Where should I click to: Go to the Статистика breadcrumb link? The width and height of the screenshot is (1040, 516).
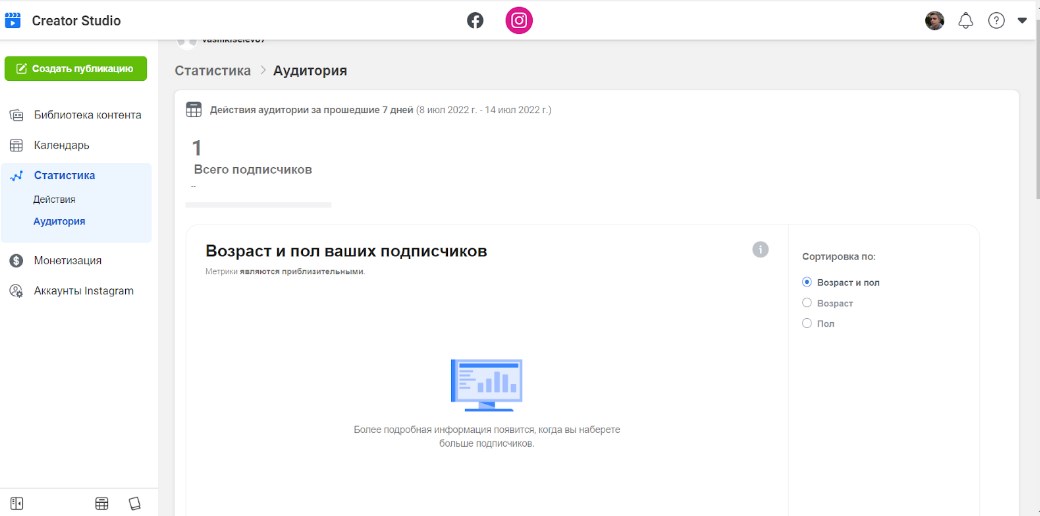click(212, 71)
